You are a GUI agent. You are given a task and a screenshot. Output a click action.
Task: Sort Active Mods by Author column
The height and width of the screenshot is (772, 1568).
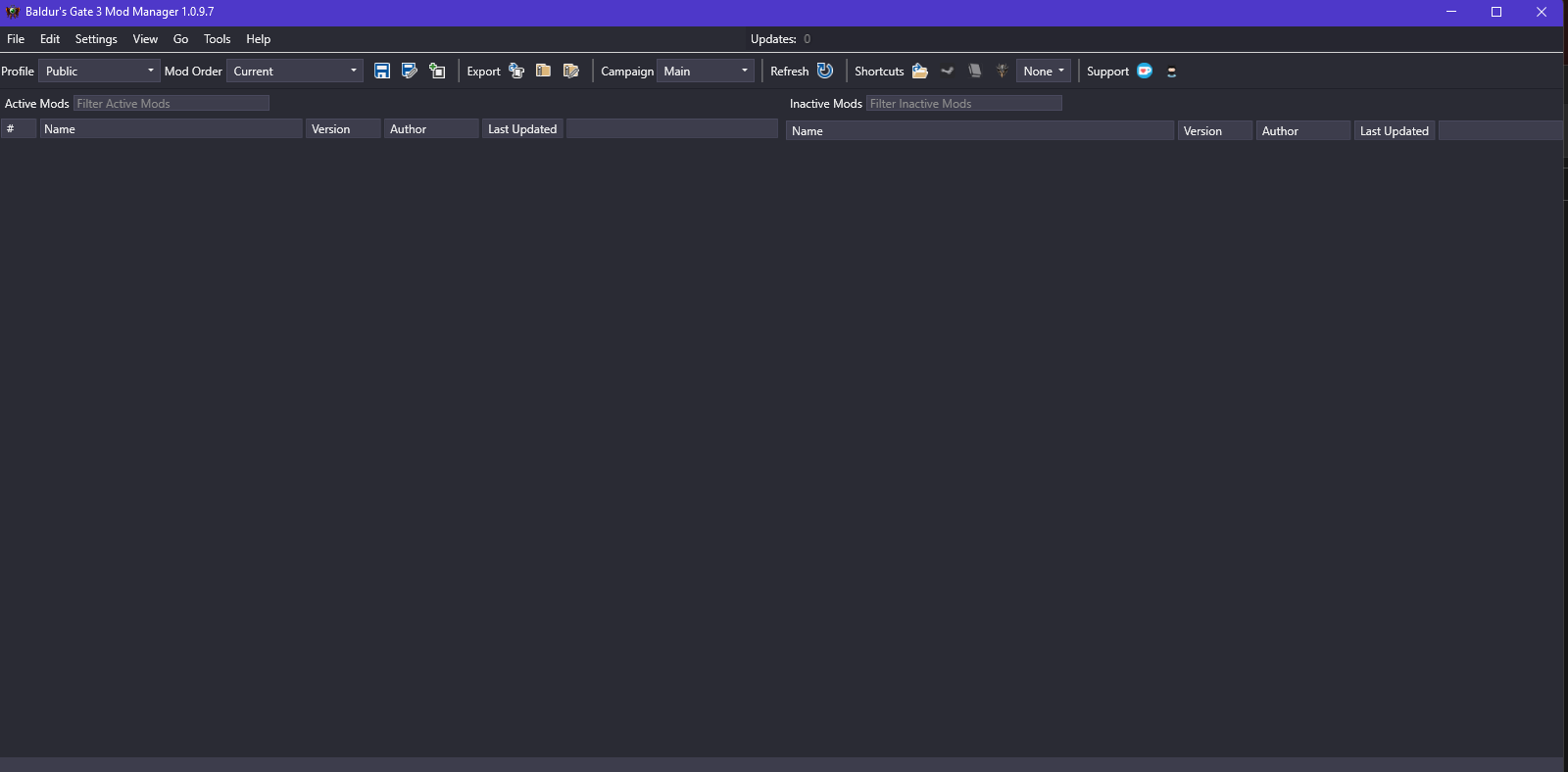pos(431,128)
